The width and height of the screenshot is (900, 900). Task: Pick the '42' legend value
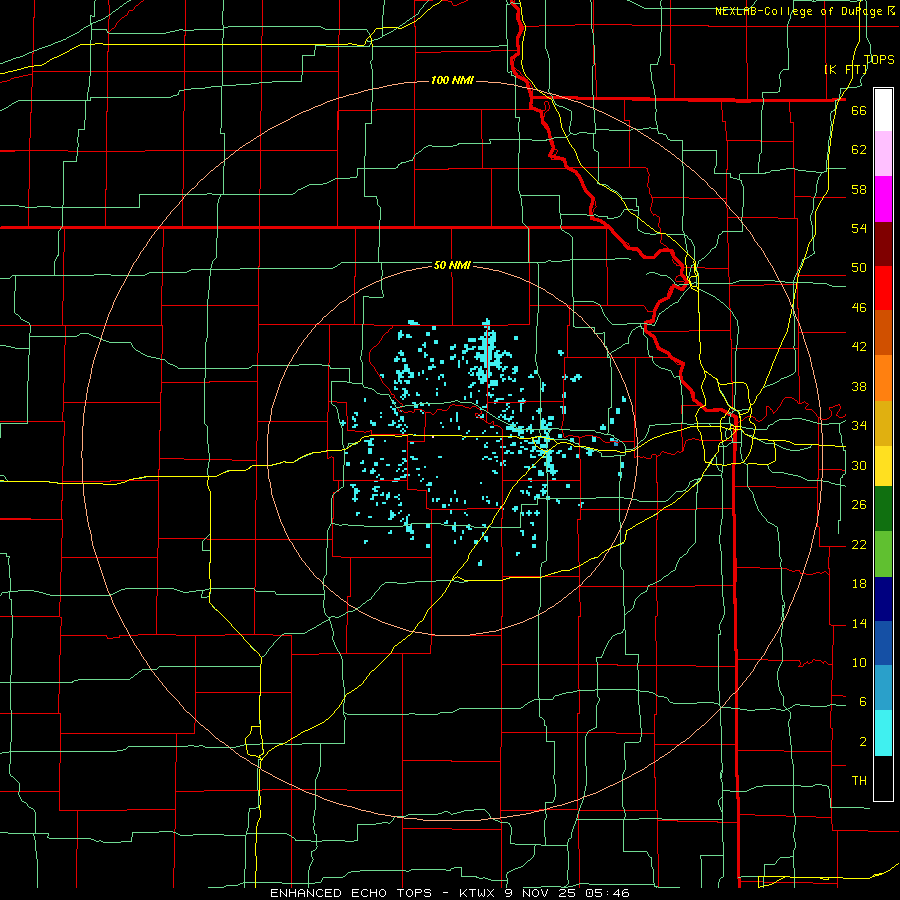tap(859, 347)
